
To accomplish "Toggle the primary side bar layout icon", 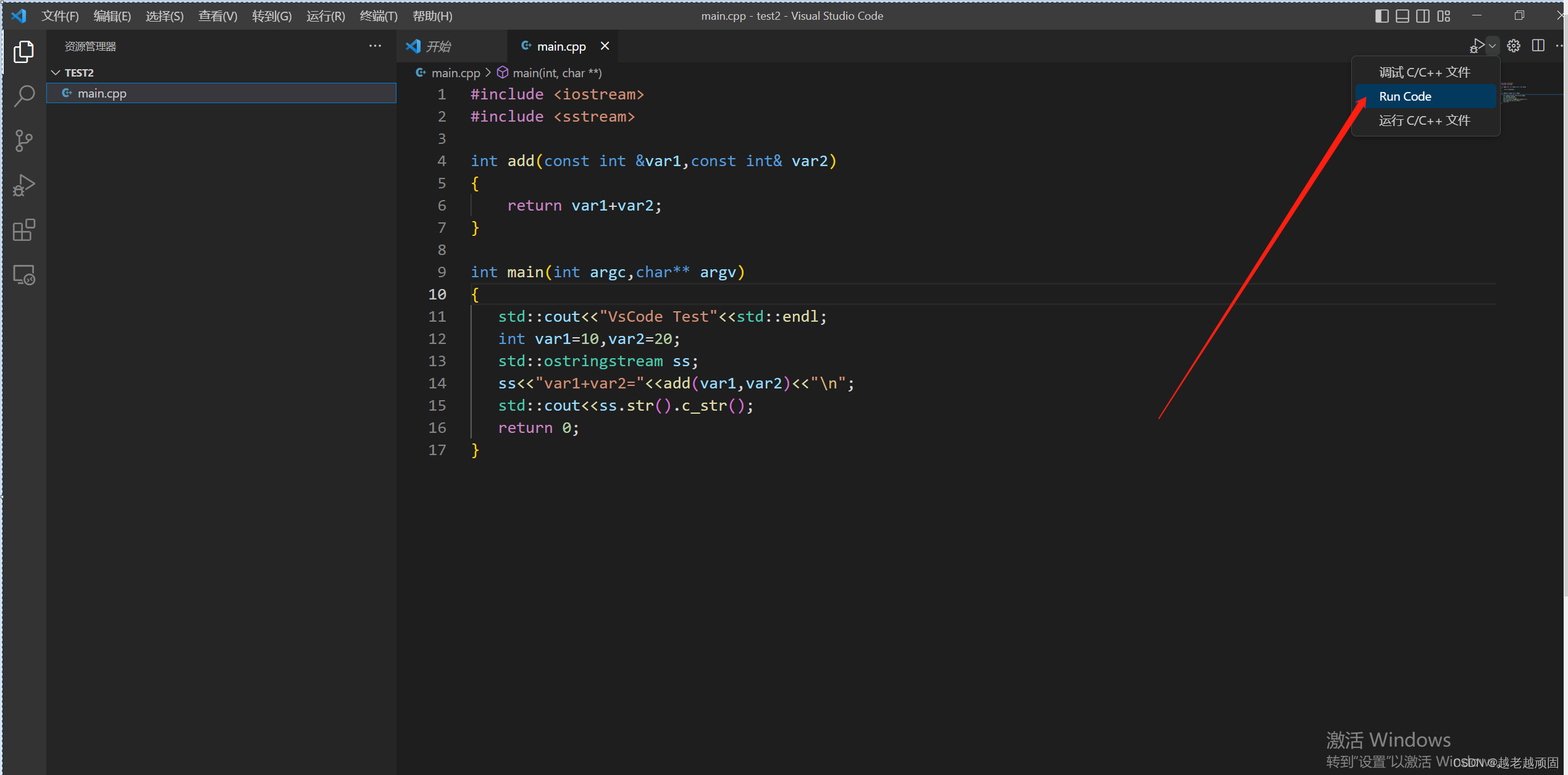I will (1381, 16).
